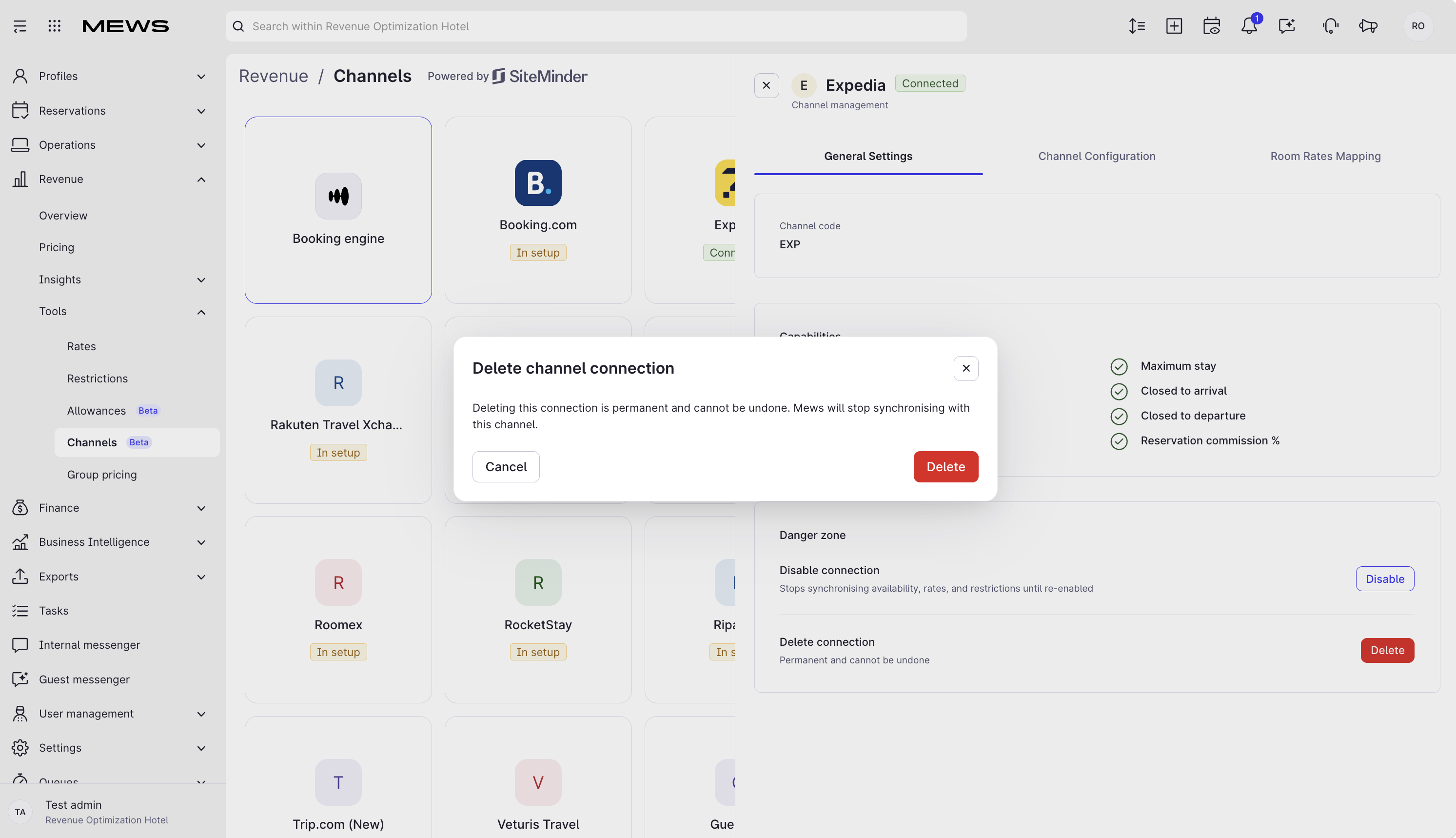Image resolution: width=1456 pixels, height=838 pixels.
Task: Go to the Pricing page
Action: 57,247
